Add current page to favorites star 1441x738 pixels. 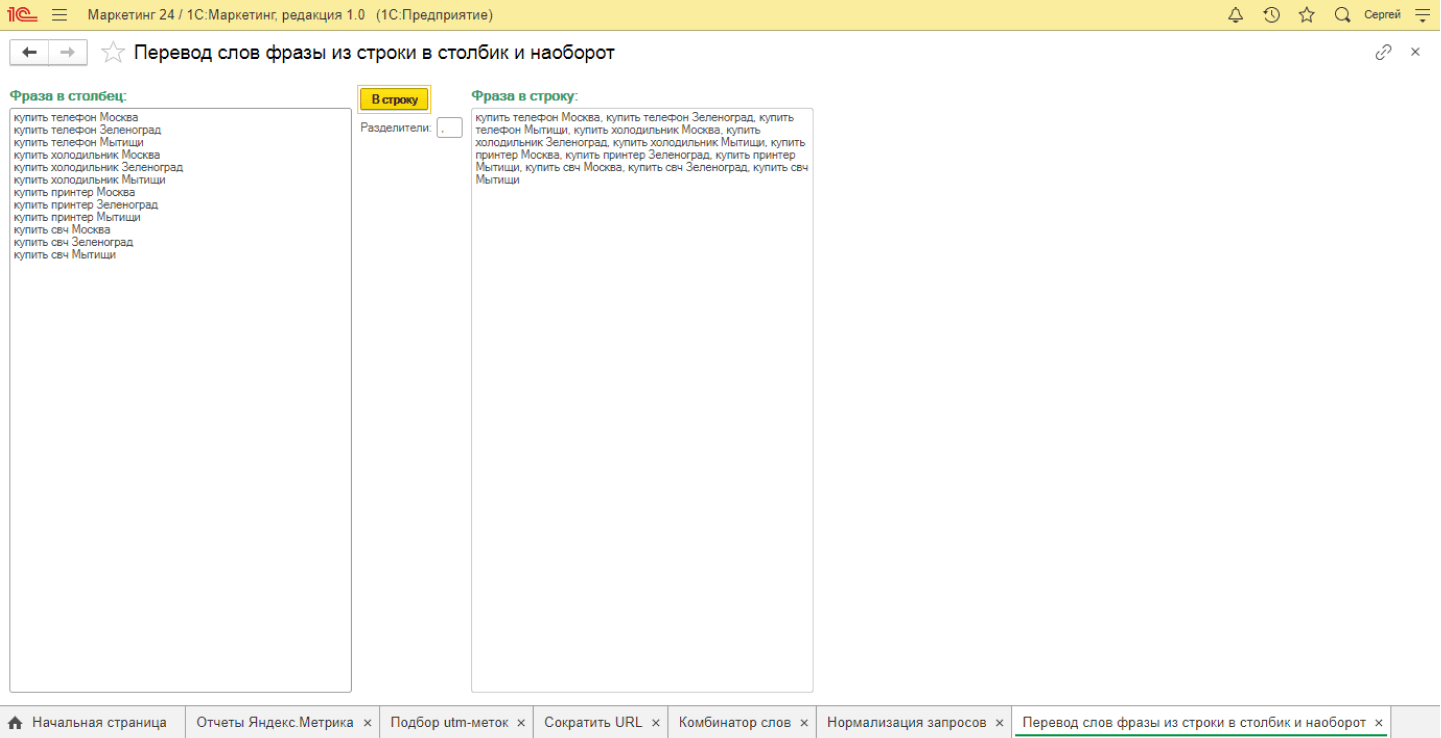(x=113, y=53)
